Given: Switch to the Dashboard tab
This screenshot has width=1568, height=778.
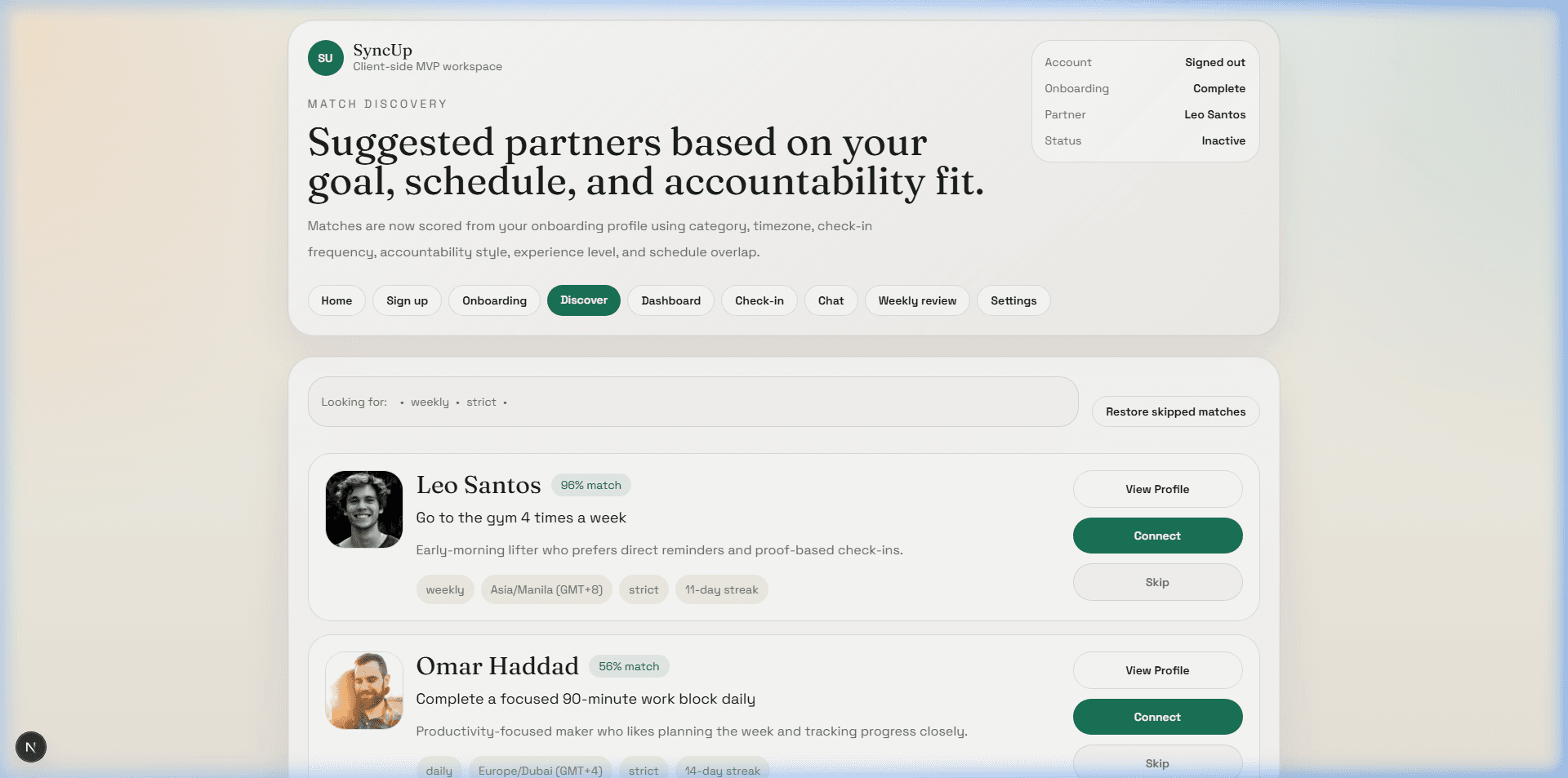Looking at the screenshot, I should click(670, 300).
